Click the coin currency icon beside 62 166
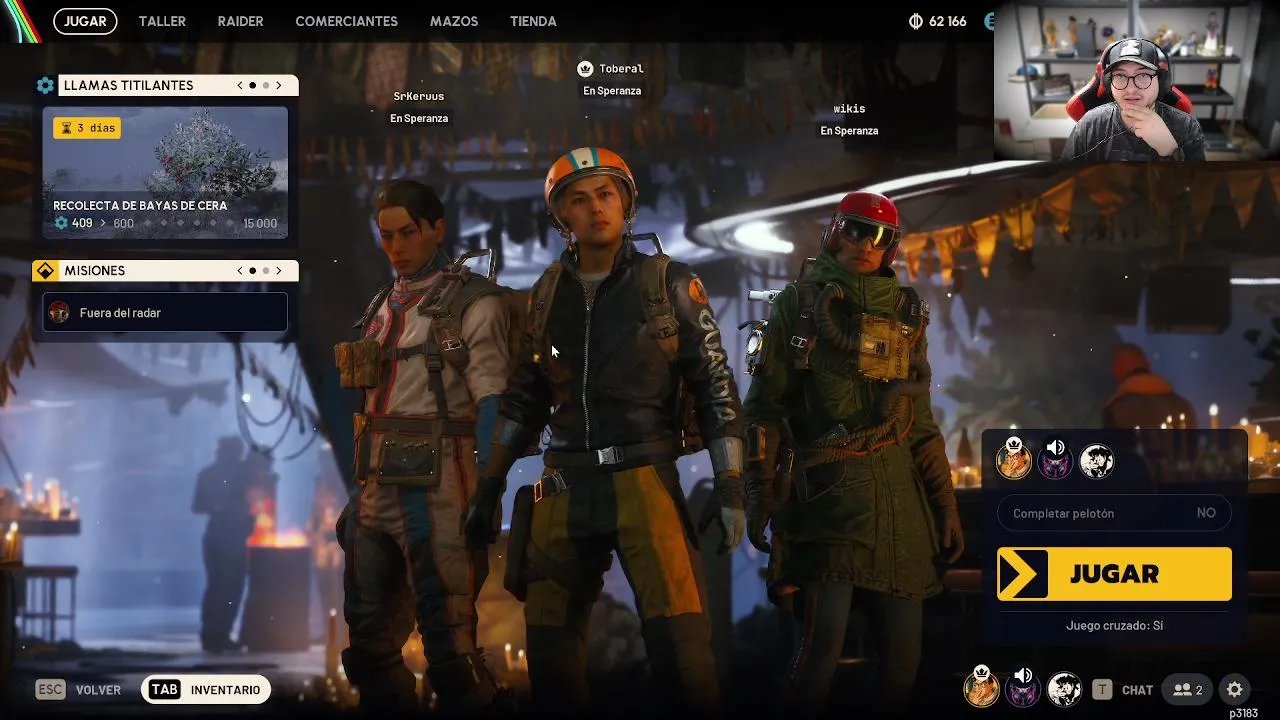 [915, 21]
